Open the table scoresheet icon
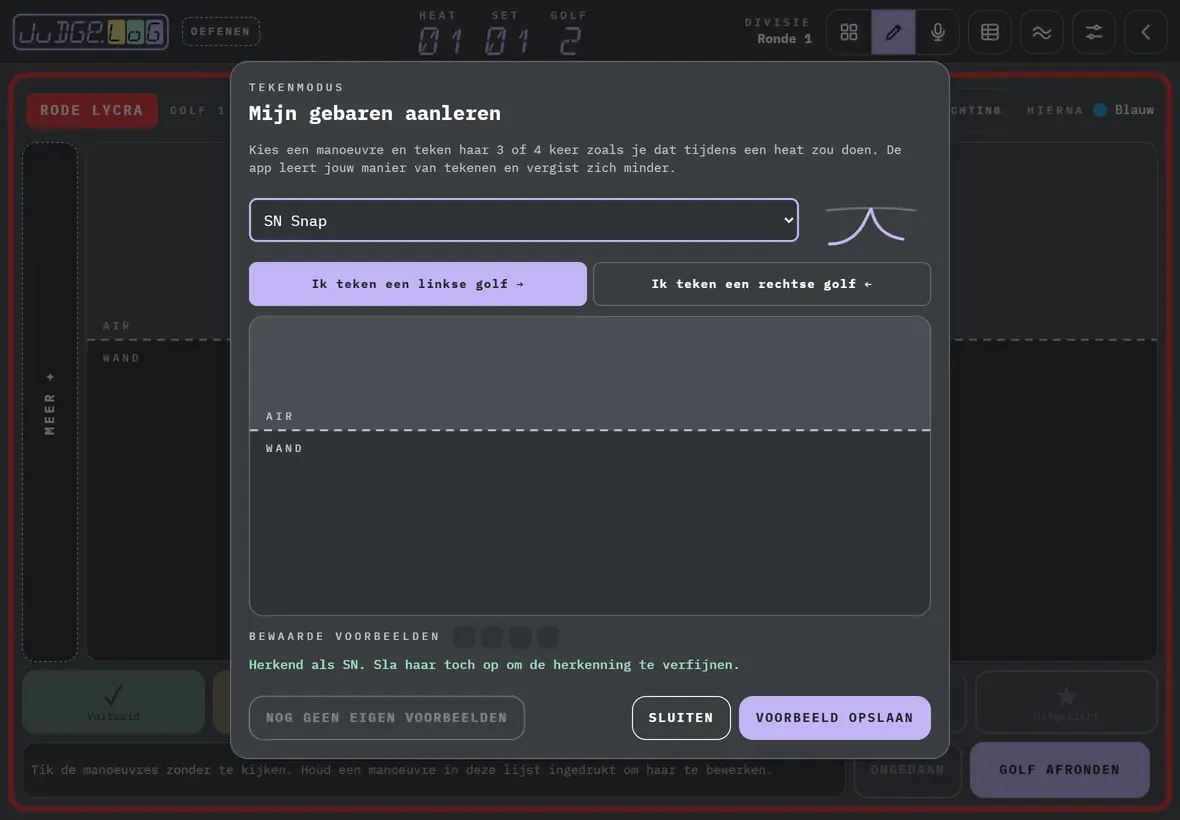 [x=990, y=32]
